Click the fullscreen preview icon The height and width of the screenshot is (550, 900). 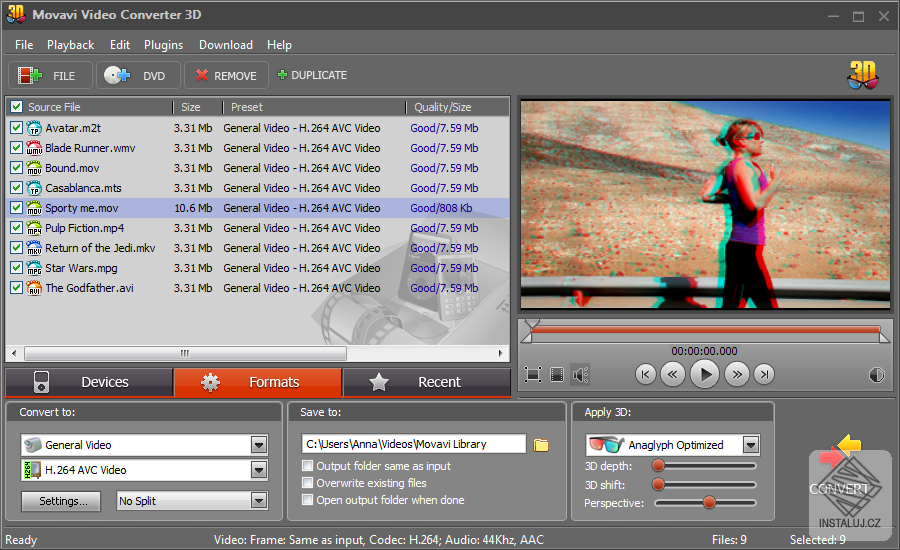pyautogui.click(x=533, y=375)
